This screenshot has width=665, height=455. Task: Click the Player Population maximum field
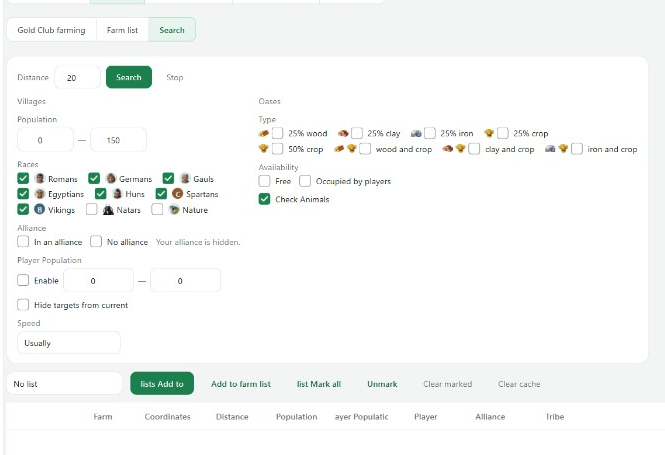click(x=185, y=280)
